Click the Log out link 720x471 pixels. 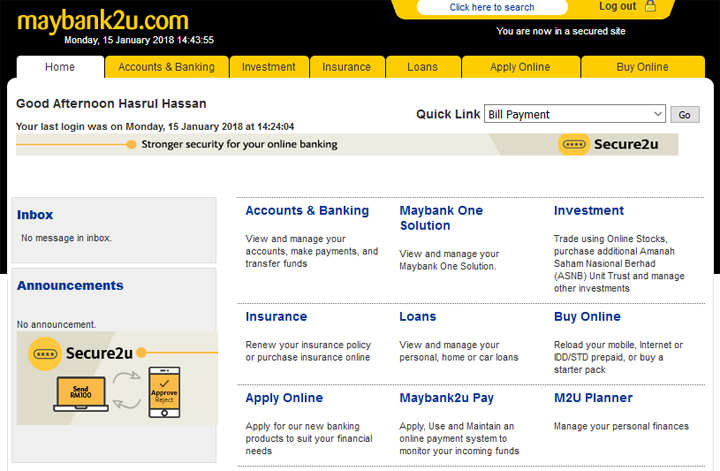tap(617, 6)
